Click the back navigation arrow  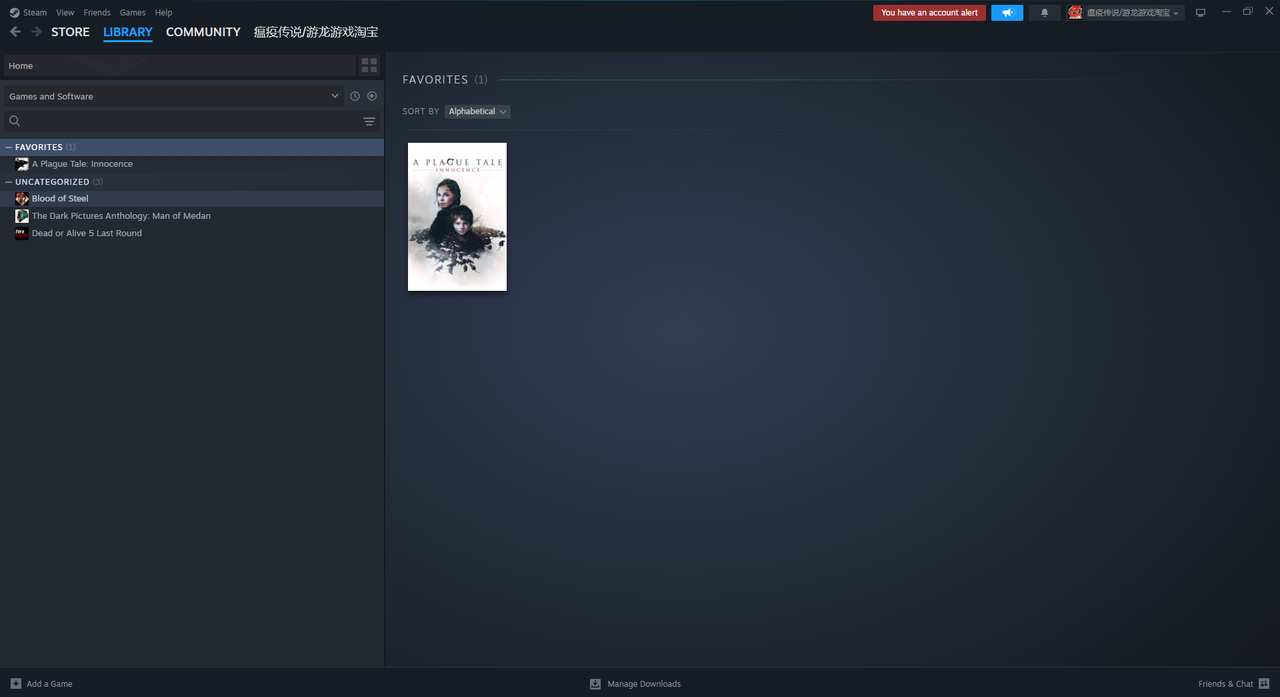[x=15, y=32]
